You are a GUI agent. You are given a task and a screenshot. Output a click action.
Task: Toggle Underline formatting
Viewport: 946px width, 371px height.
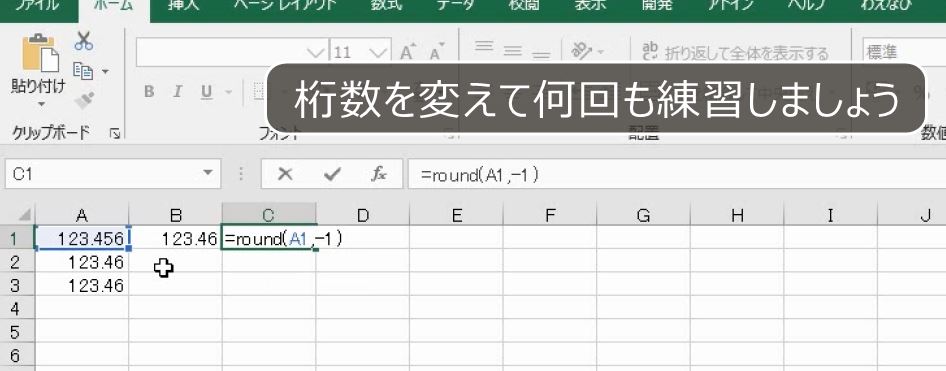[x=206, y=92]
